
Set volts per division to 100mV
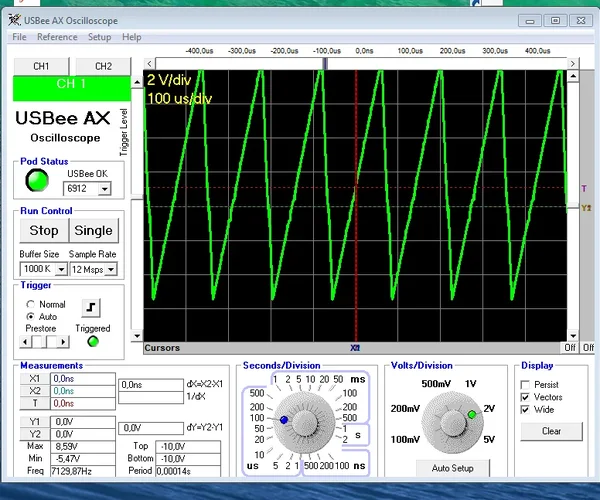pos(405,439)
